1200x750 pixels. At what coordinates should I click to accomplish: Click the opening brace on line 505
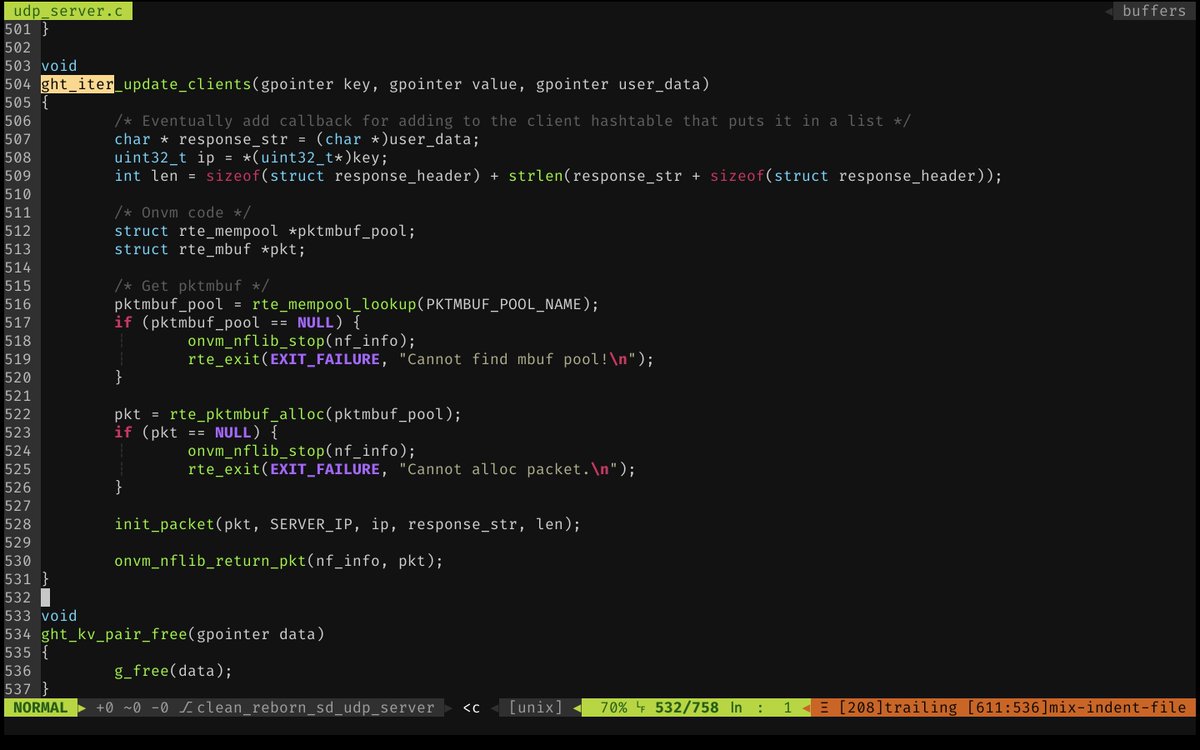[x=45, y=102]
